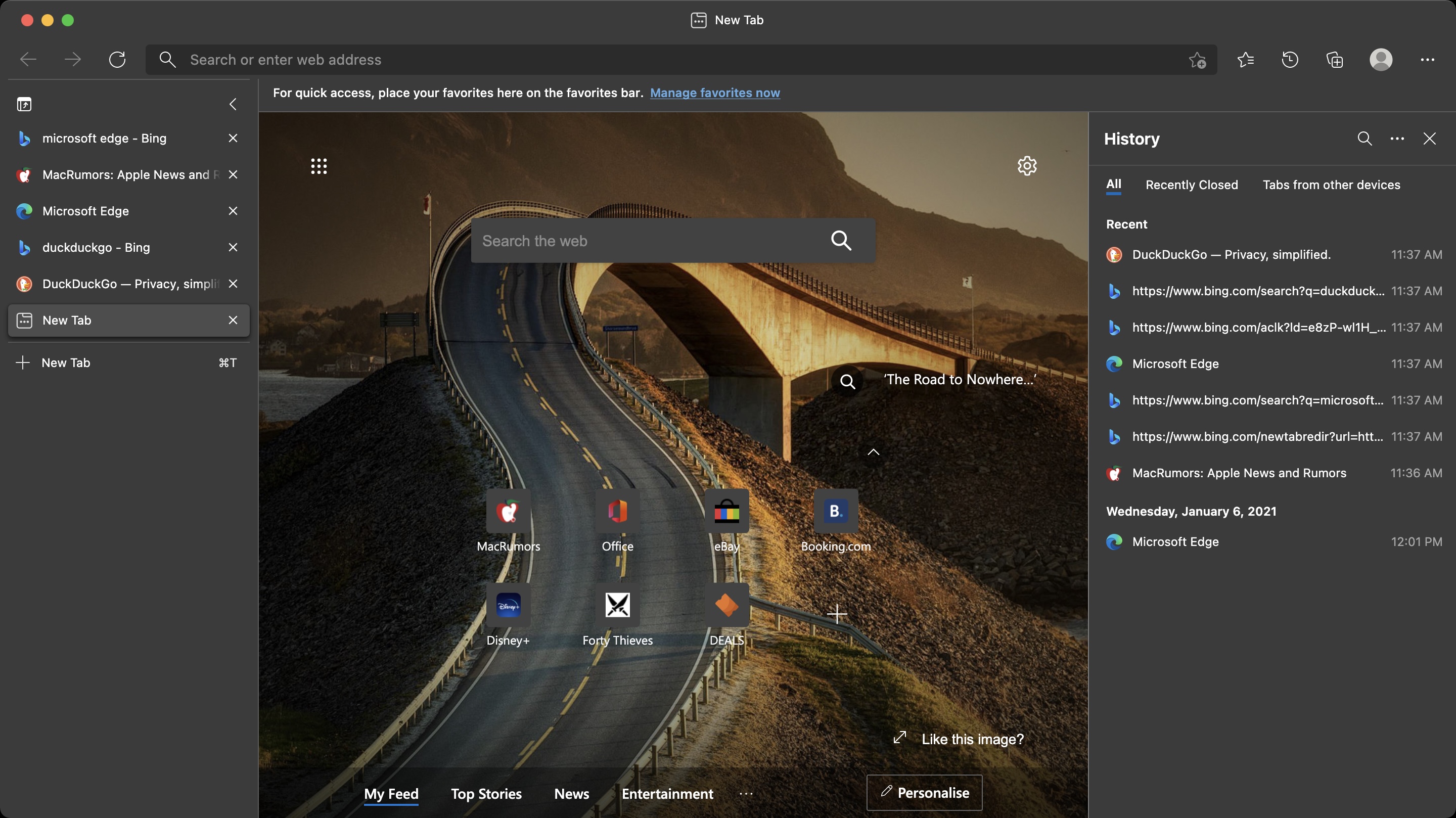Click the user profile avatar
Screen dimensions: 1456x818
click(1381, 59)
